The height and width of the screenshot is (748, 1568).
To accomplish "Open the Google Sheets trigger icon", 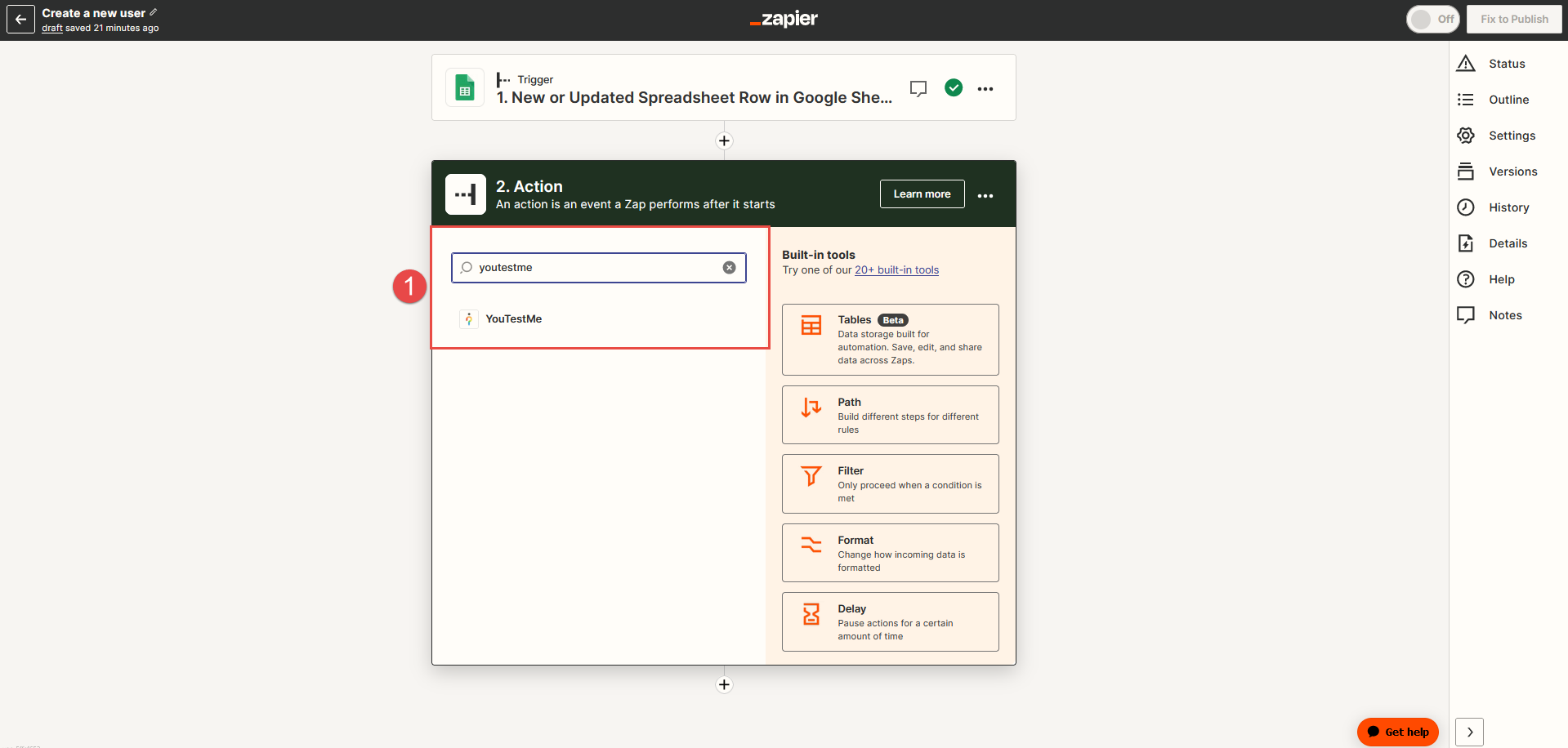I will point(465,88).
